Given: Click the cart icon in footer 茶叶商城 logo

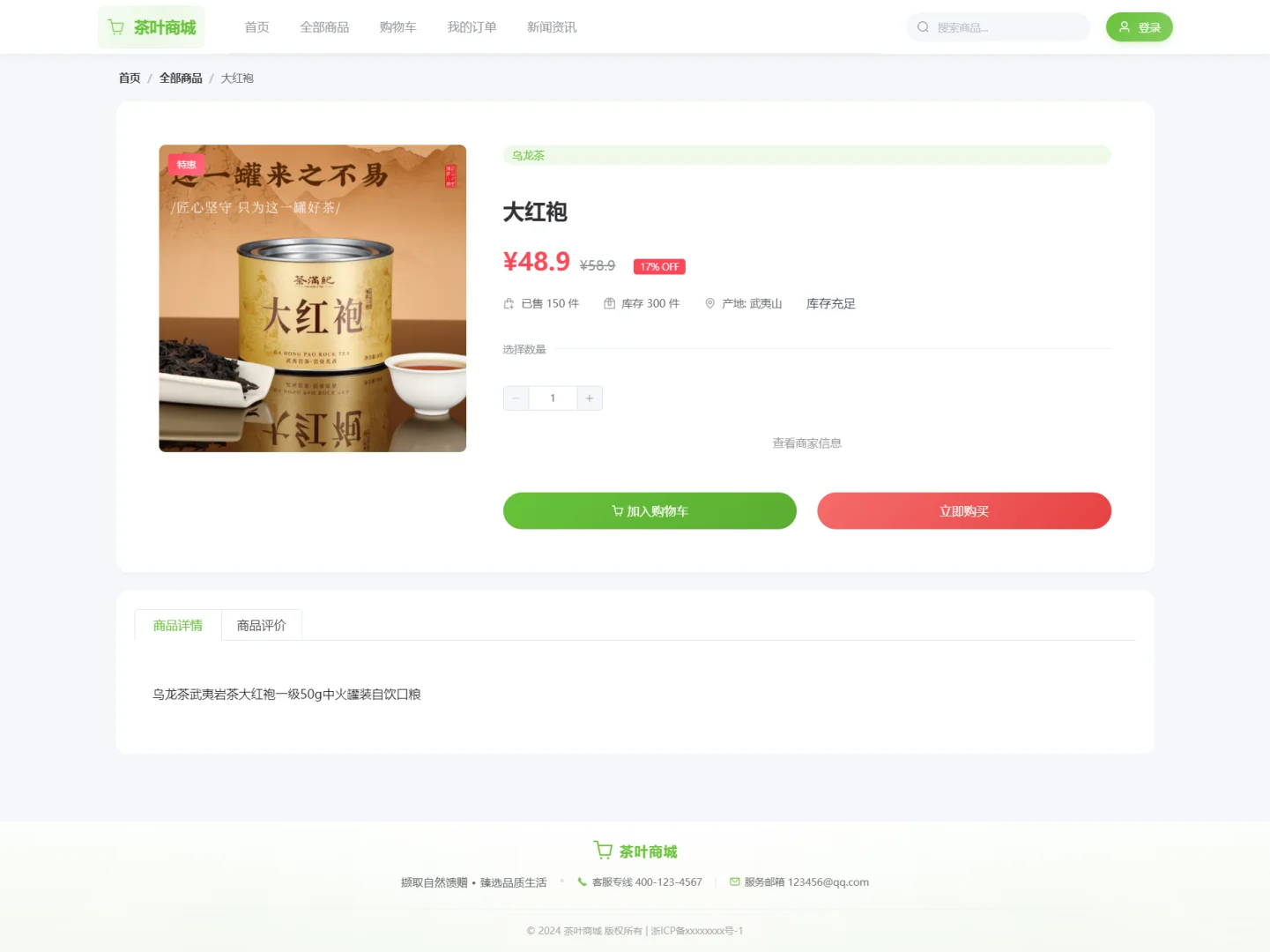Looking at the screenshot, I should 603,850.
